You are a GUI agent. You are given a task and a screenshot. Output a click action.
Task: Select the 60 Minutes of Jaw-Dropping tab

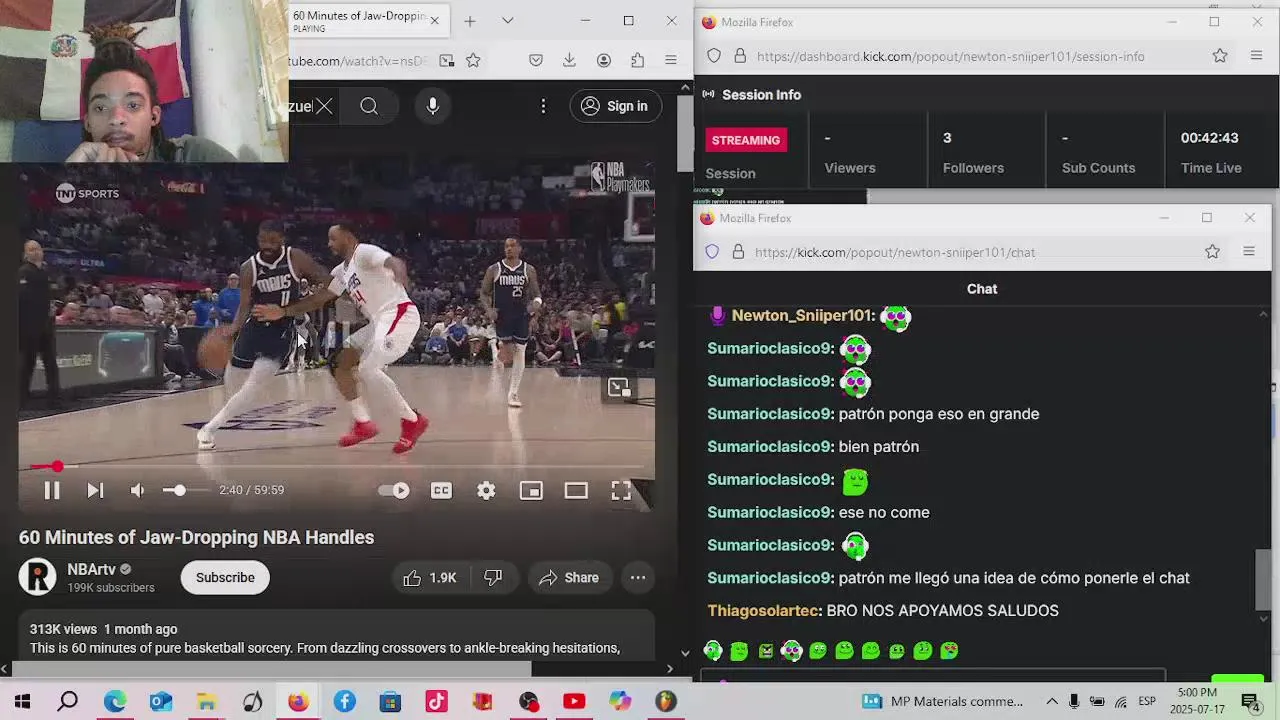(360, 21)
